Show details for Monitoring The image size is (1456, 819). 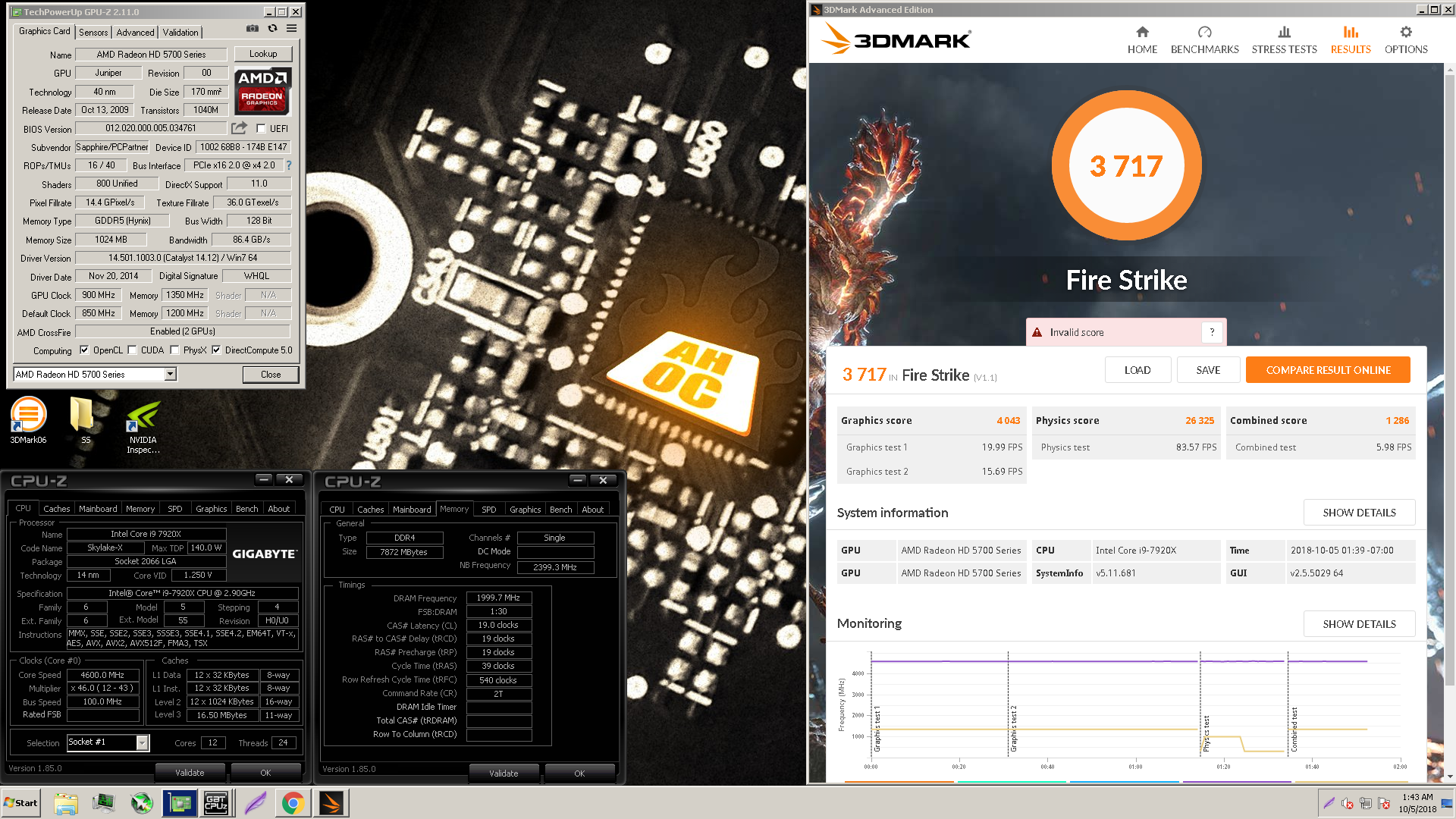point(1359,624)
